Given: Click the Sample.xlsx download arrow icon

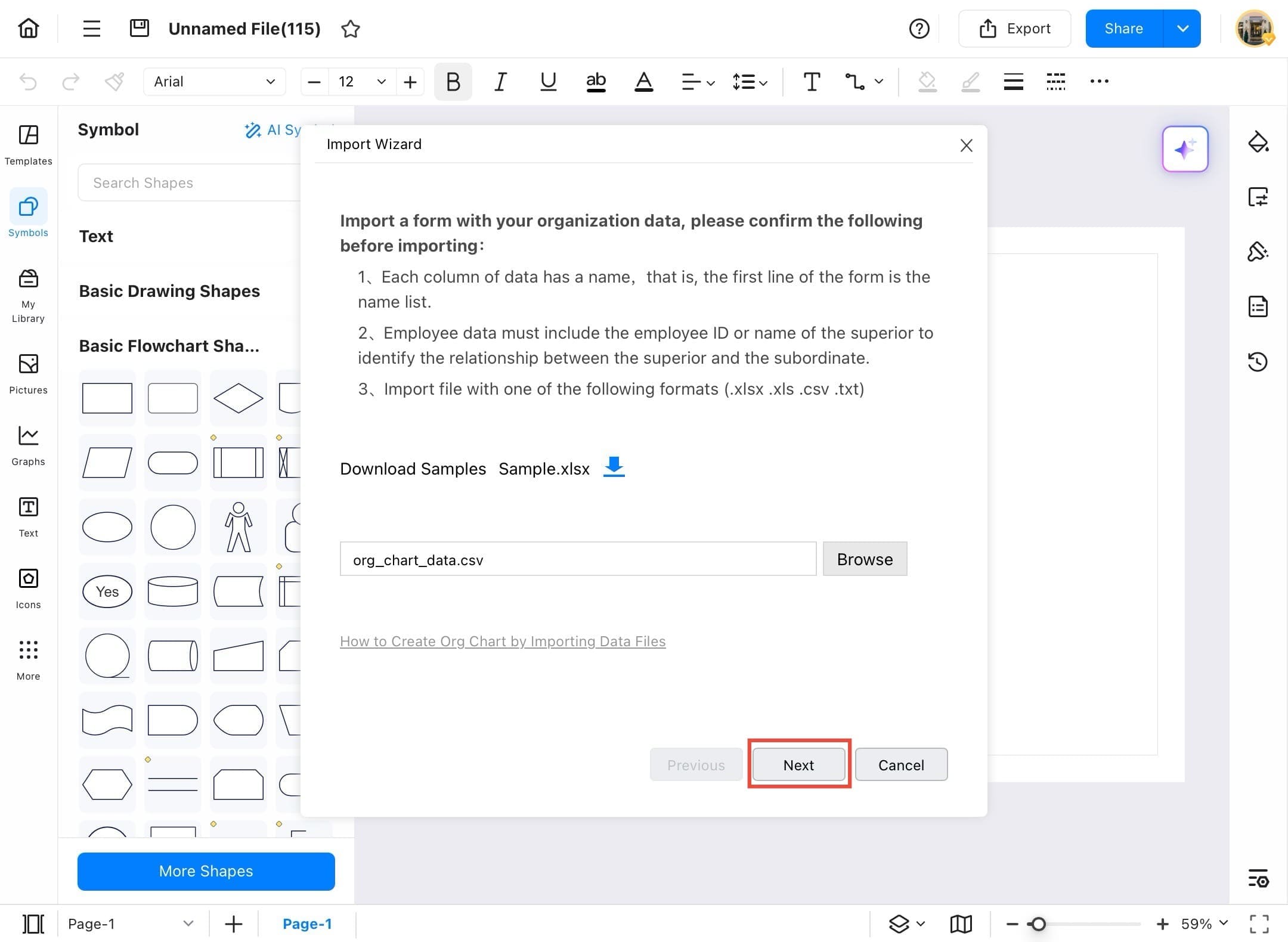Looking at the screenshot, I should 614,467.
